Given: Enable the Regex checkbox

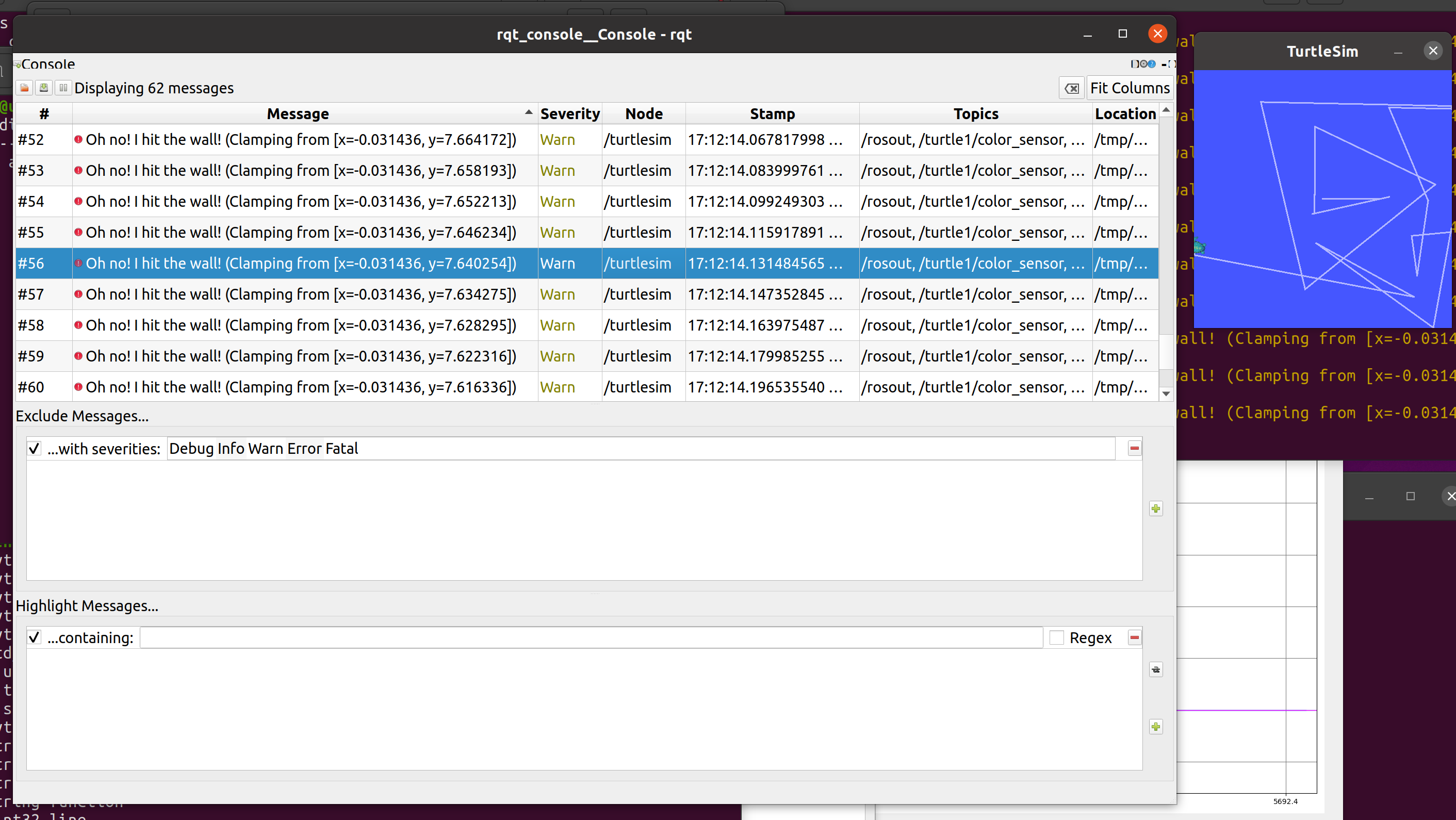Looking at the screenshot, I should pyautogui.click(x=1056, y=637).
